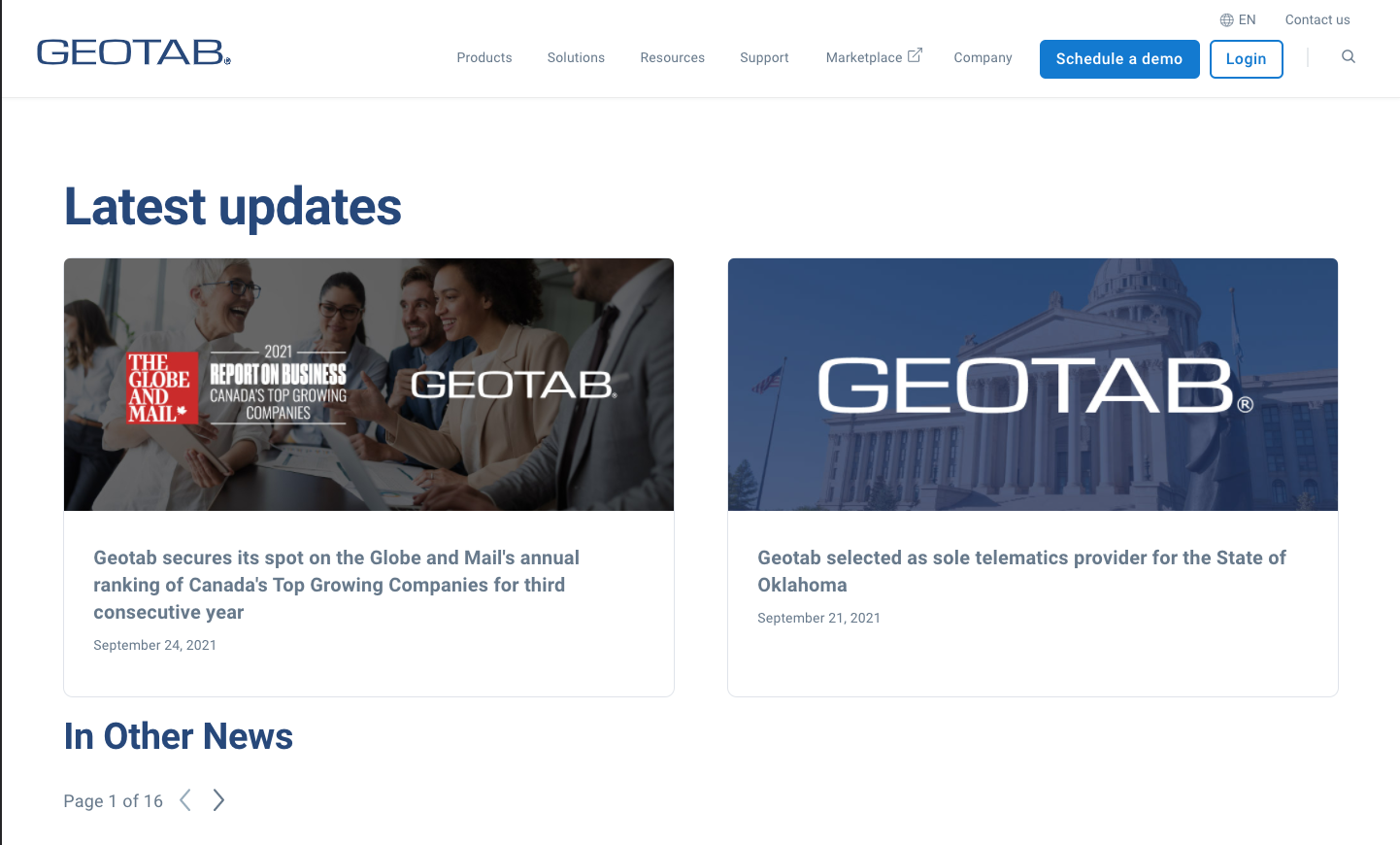Screen dimensions: 1400x845
Task: Open the Solutions menu
Action: pyautogui.click(x=576, y=58)
